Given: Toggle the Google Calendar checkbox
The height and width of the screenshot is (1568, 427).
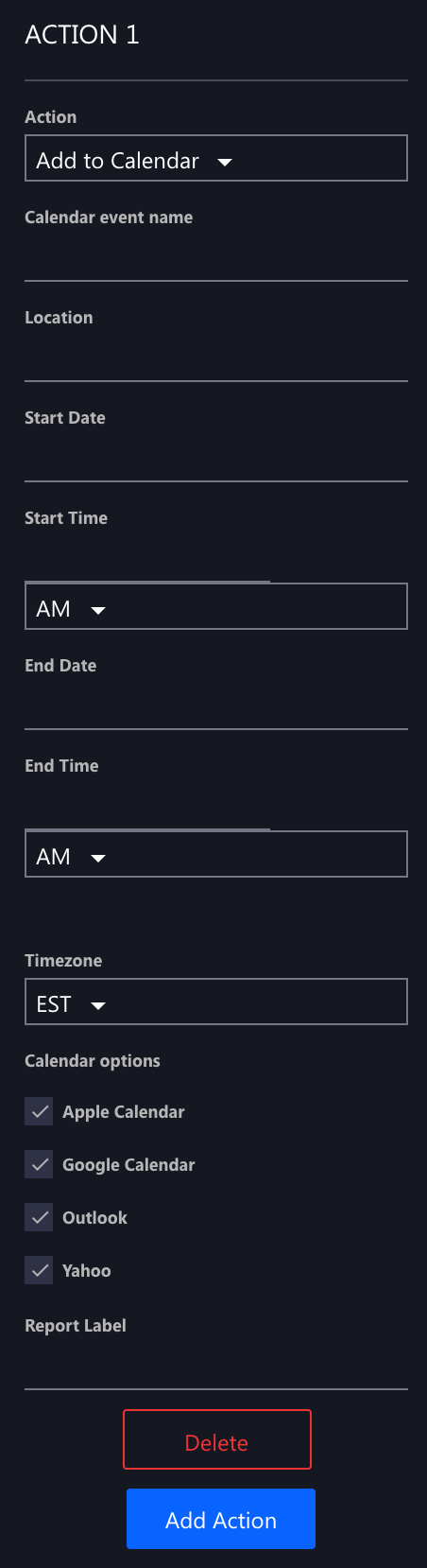Looking at the screenshot, I should tap(40, 1165).
